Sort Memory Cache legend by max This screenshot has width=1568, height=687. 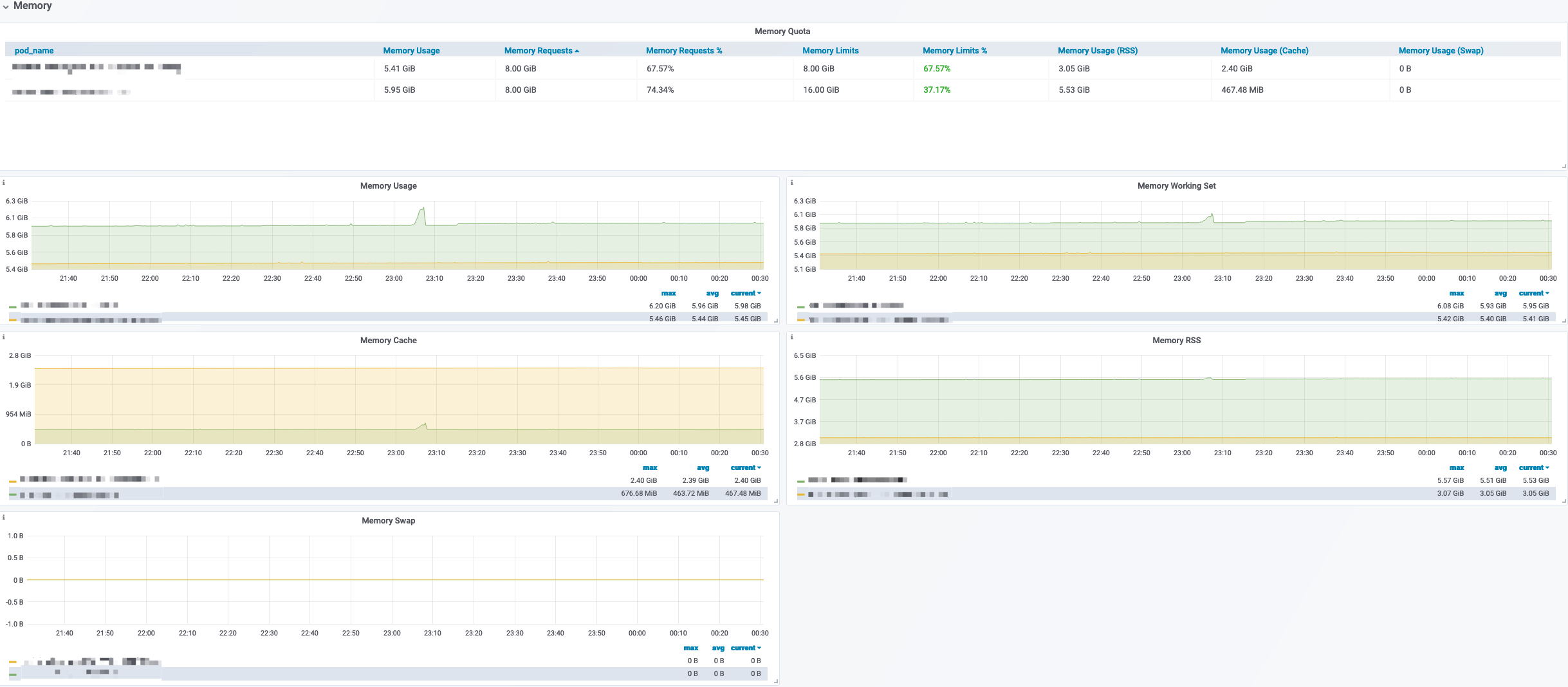[650, 467]
